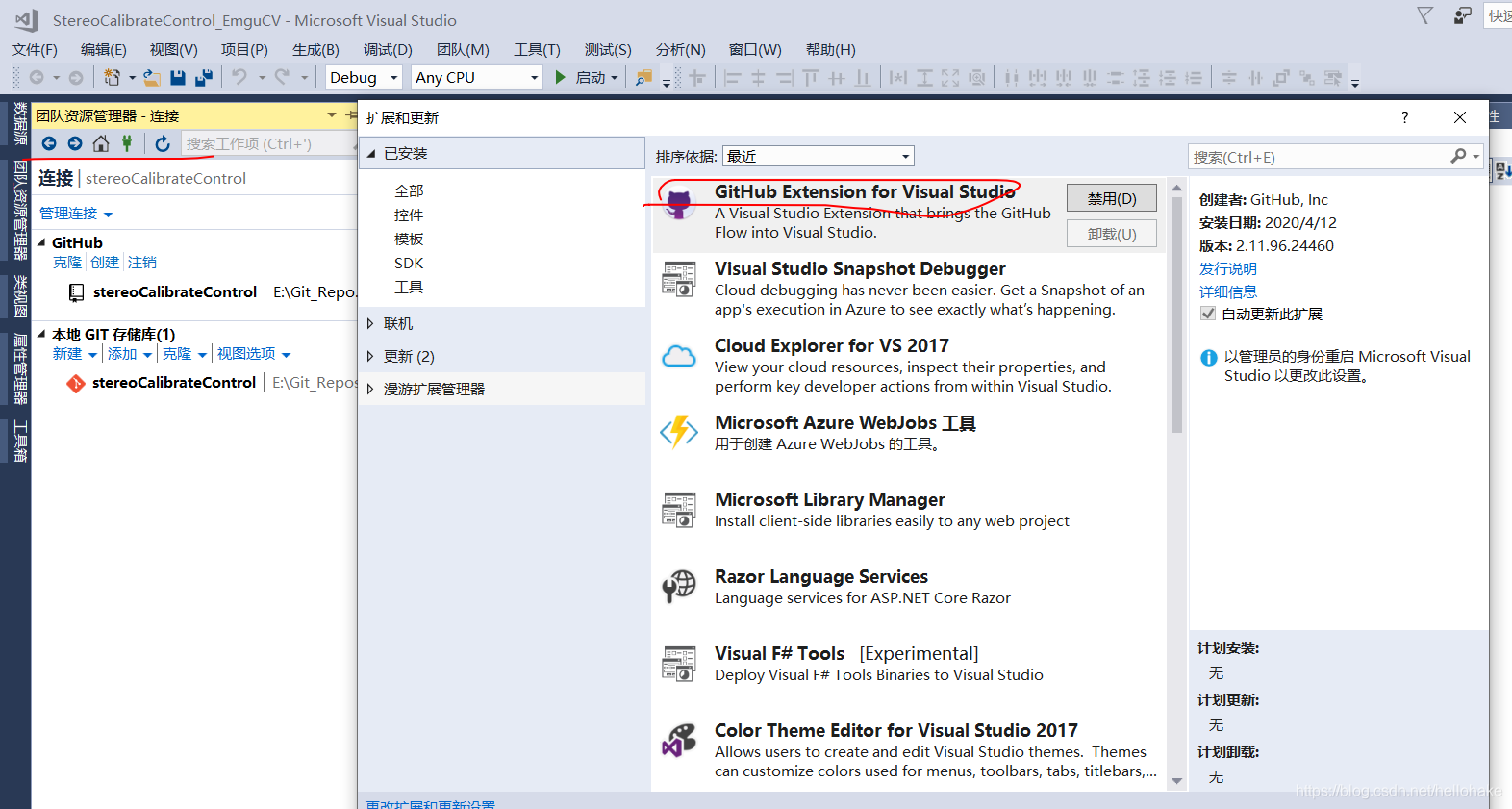The width and height of the screenshot is (1512, 809).
Task: Select the 模板 installed subcategory
Action: [409, 240]
